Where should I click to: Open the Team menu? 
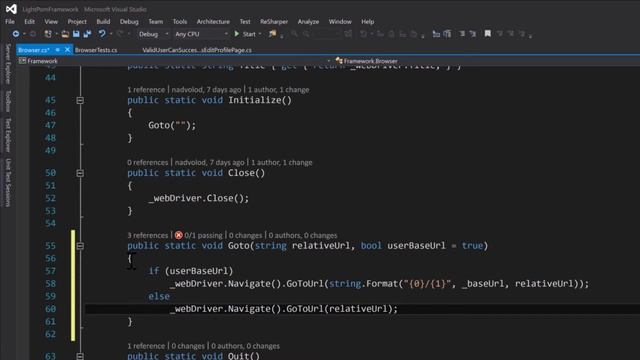coord(156,22)
